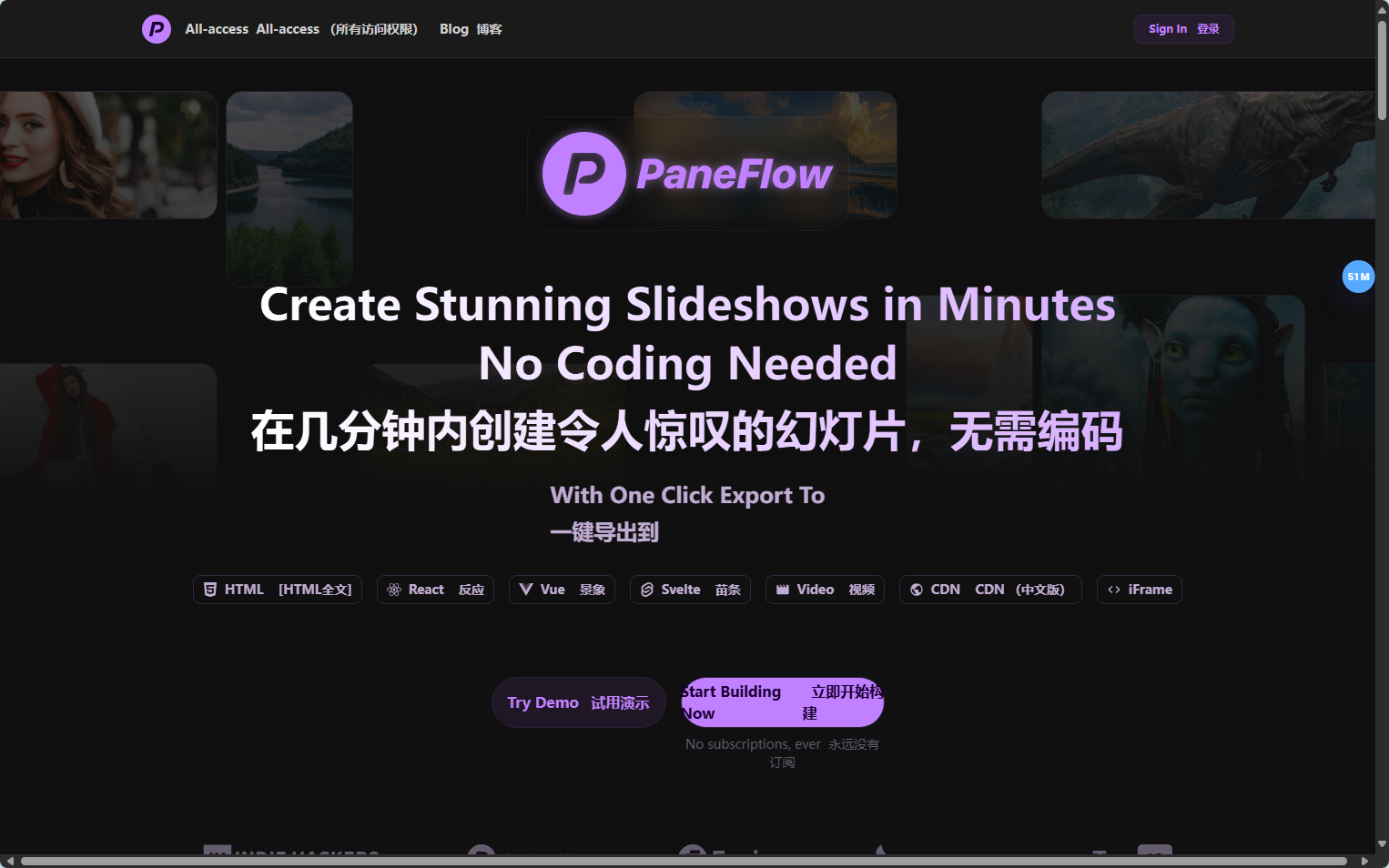The image size is (1389, 868).
Task: Click the 'Create Stunning Slideshows in Minutes' headline
Action: 687,304
